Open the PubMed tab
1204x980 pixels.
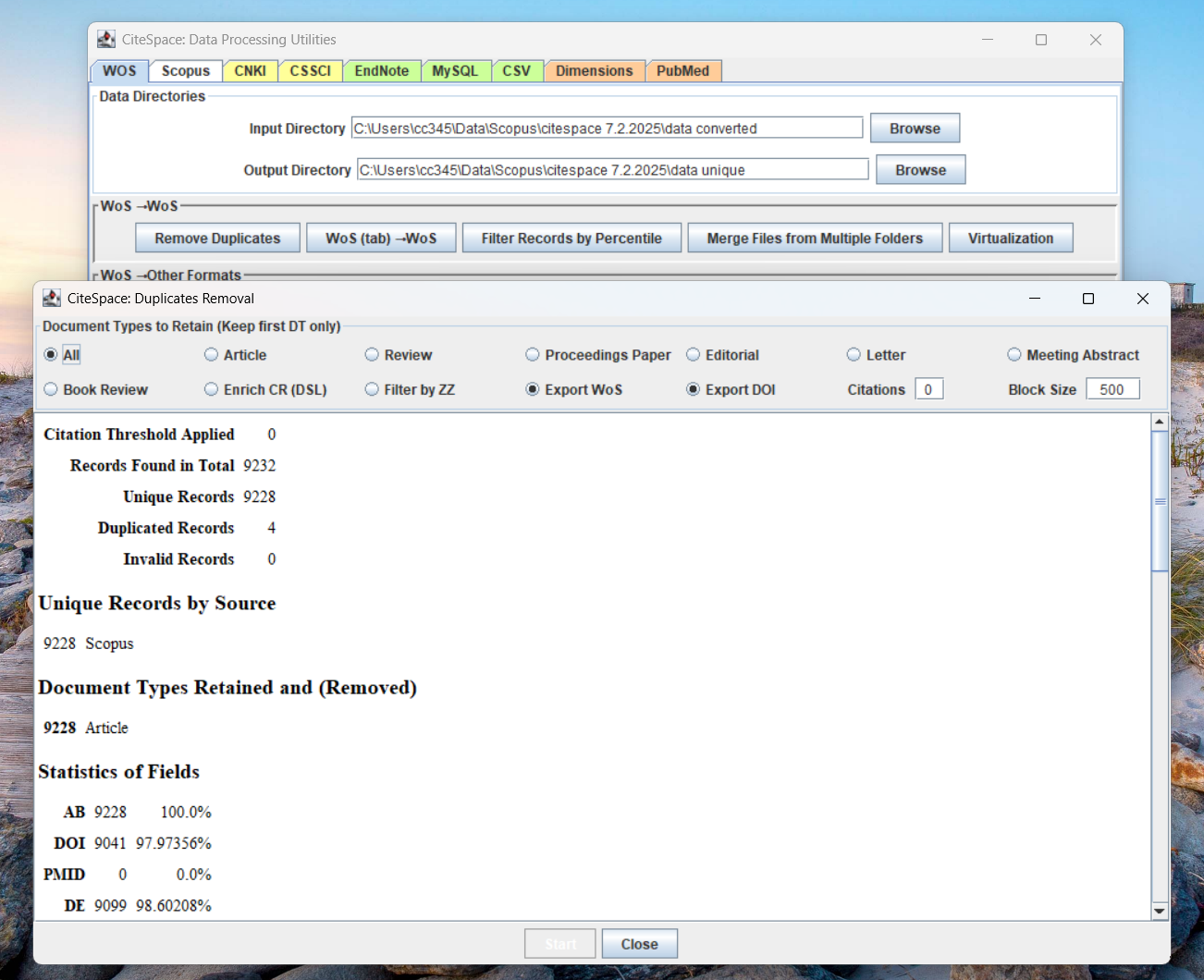coord(682,71)
